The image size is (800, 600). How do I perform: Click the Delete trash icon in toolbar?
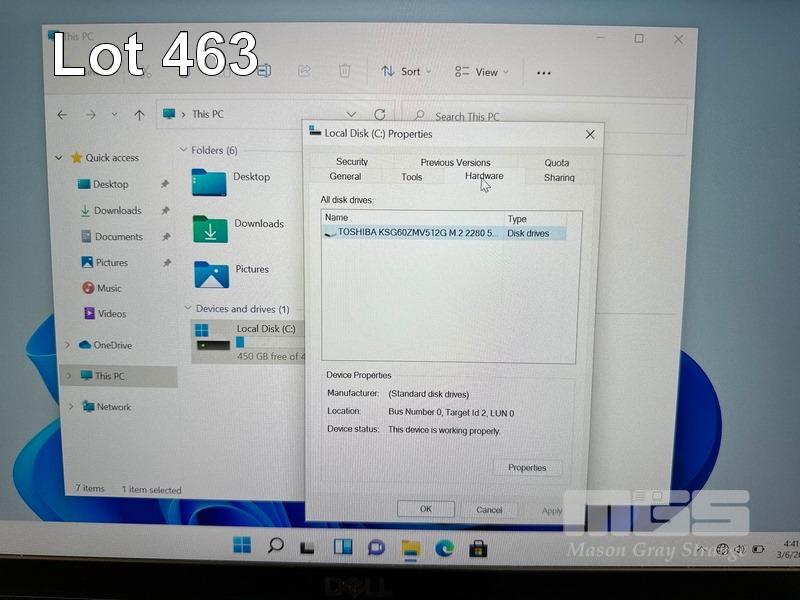click(x=344, y=71)
